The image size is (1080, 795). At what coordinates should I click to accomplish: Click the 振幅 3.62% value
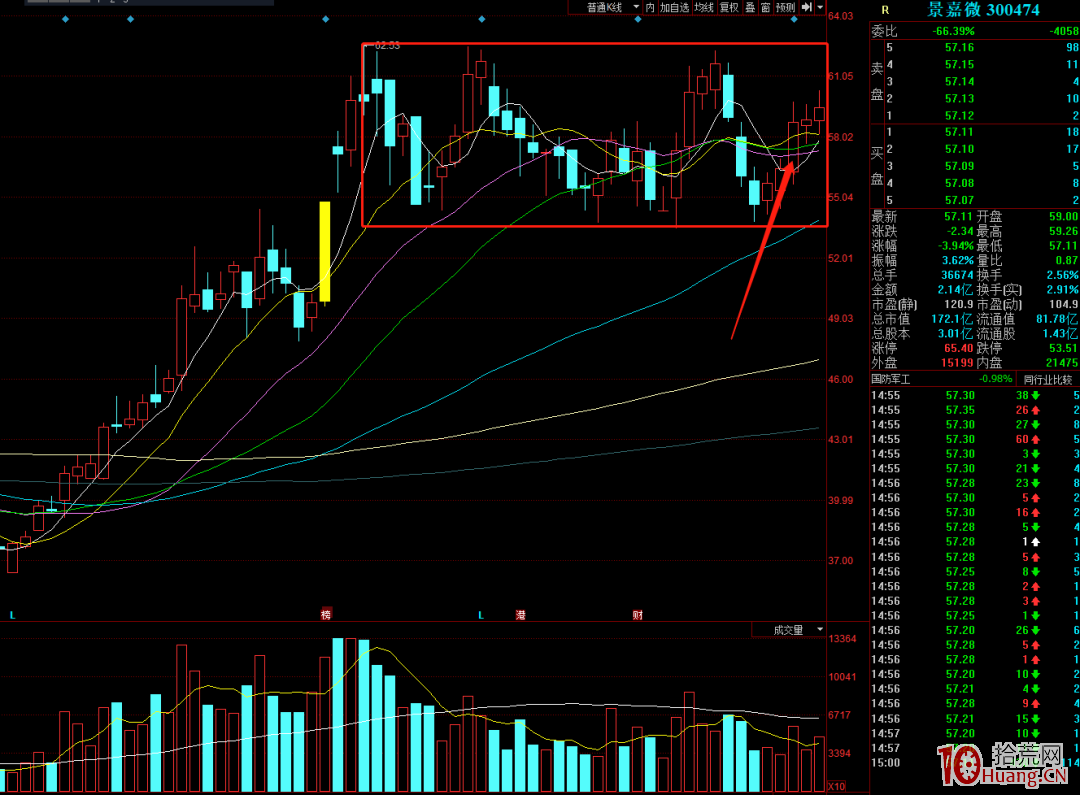click(957, 260)
